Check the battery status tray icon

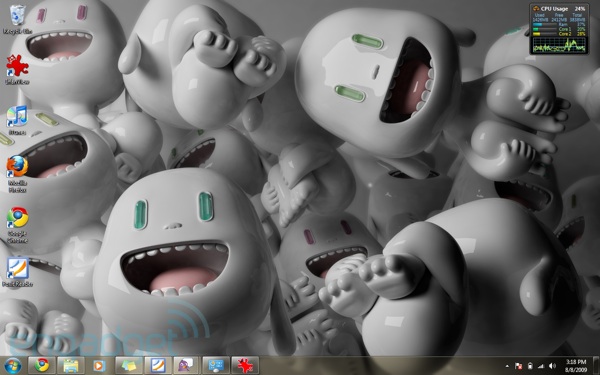(530, 366)
